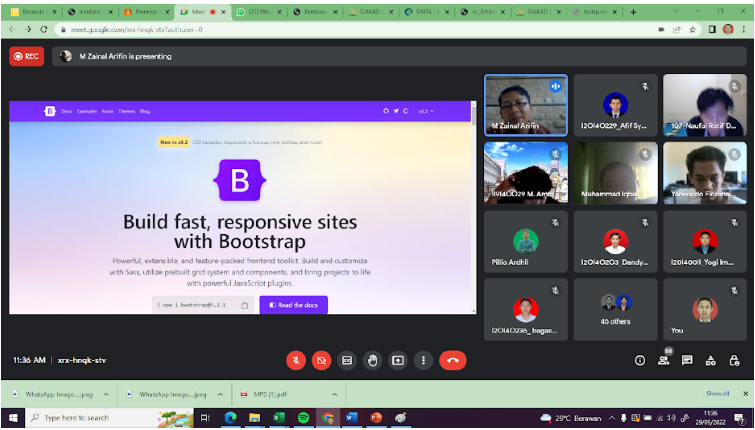The width and height of the screenshot is (755, 430).
Task: Expand options for first WhatsApp Image download
Action: [x=106, y=394]
